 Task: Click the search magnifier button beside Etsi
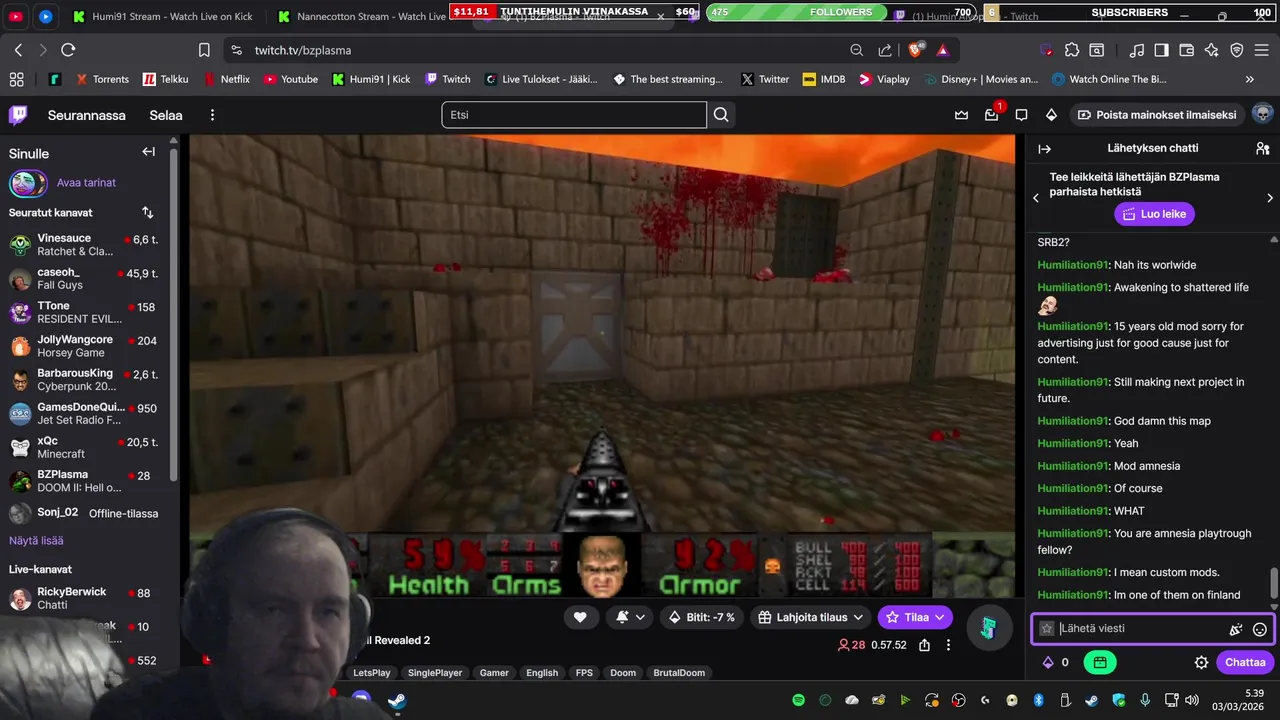(x=721, y=115)
